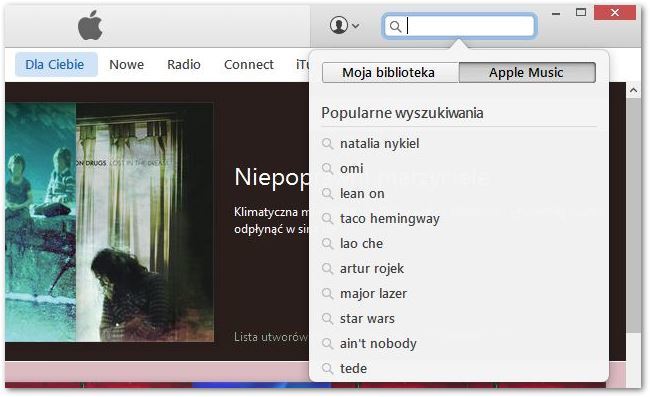The image size is (650, 397).
Task: Click magnifier icon beside ain't nobody
Action: [327, 343]
